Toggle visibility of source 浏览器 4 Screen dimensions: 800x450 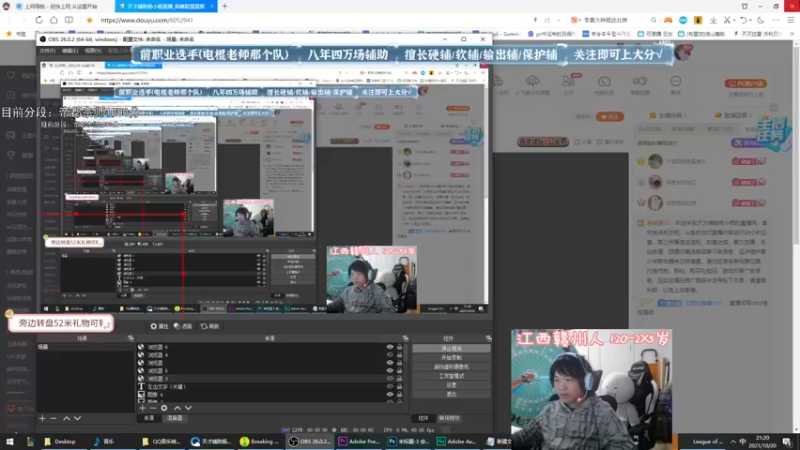[x=390, y=355]
